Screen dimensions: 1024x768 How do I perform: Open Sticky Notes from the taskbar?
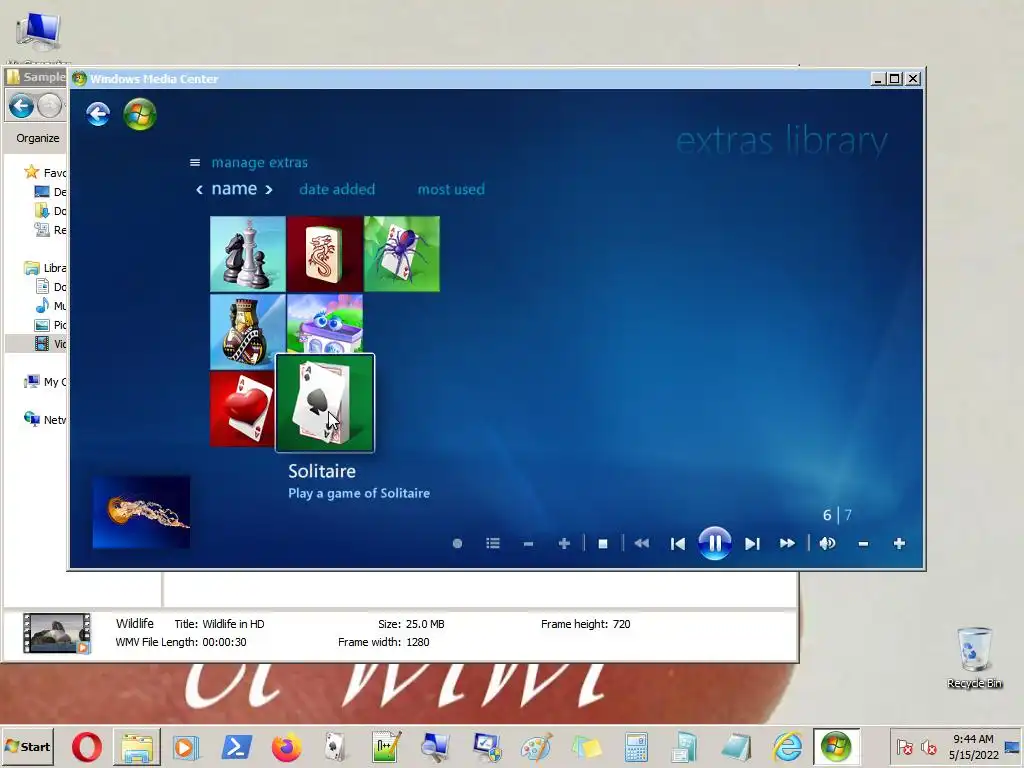(x=586, y=747)
